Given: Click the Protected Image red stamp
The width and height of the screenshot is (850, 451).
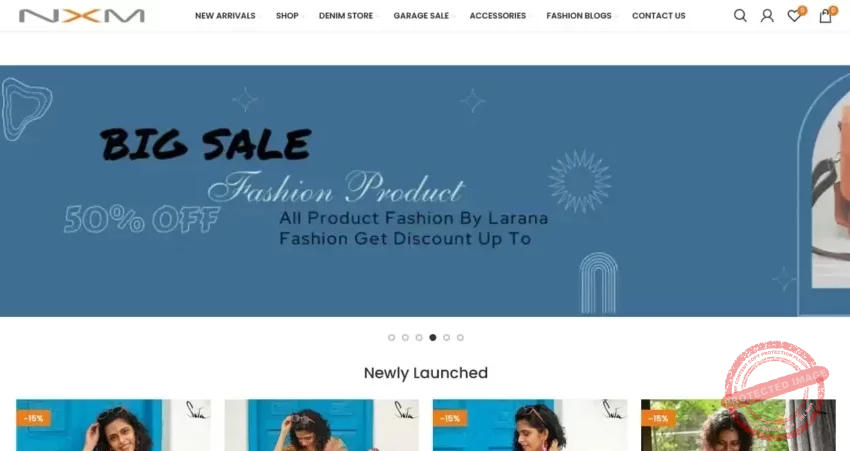Looking at the screenshot, I should coord(776,389).
